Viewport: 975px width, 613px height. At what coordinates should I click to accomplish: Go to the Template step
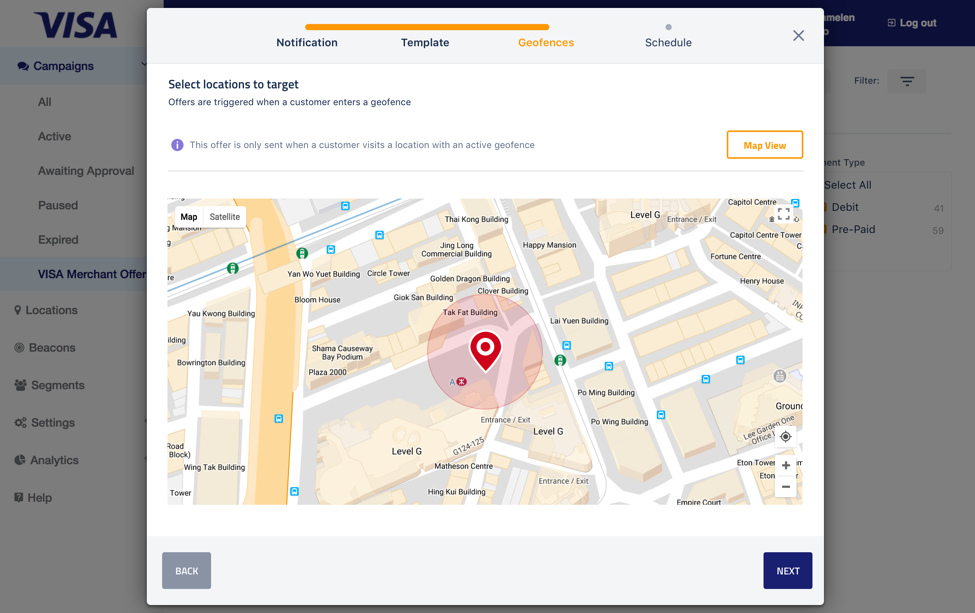point(425,42)
